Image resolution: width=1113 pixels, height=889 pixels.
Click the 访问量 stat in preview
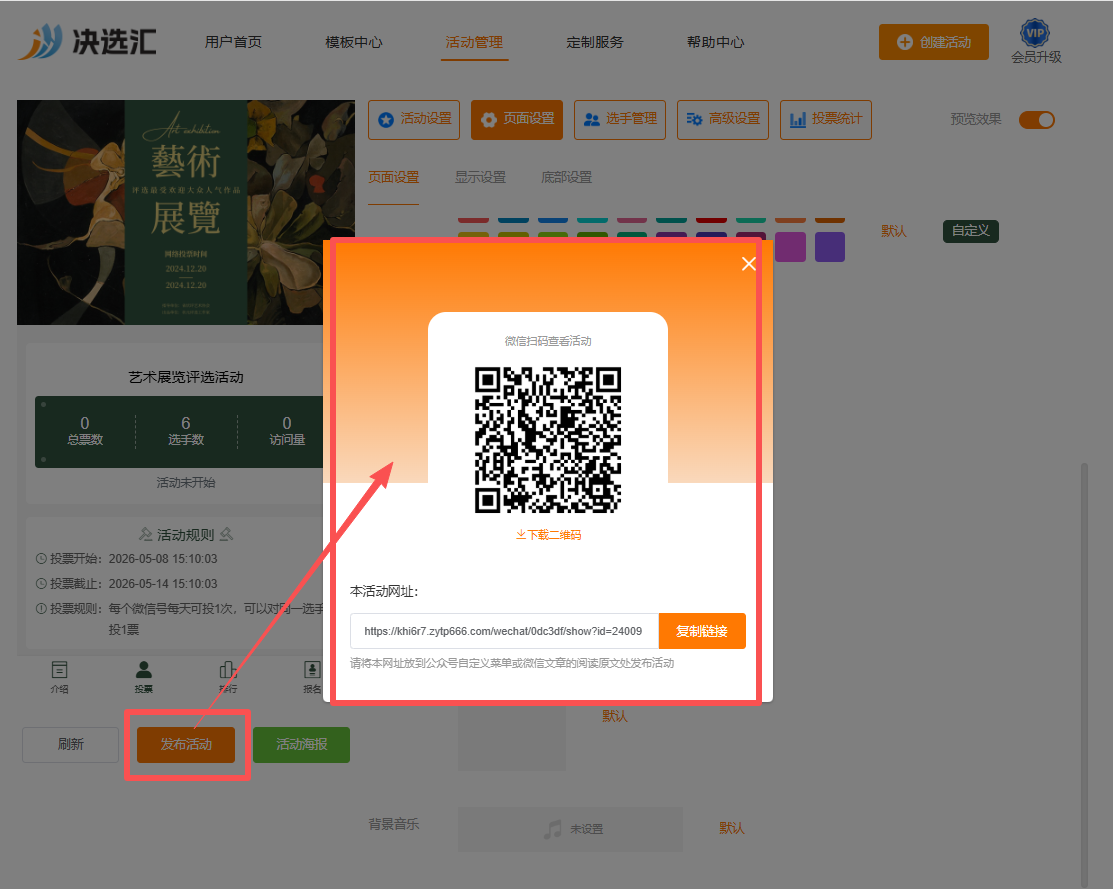(287, 431)
